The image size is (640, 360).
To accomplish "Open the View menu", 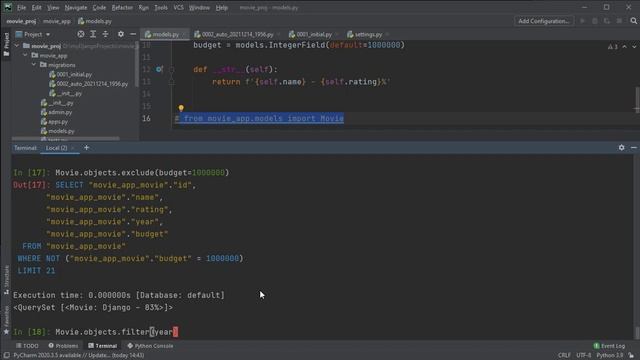I will tap(53, 8).
